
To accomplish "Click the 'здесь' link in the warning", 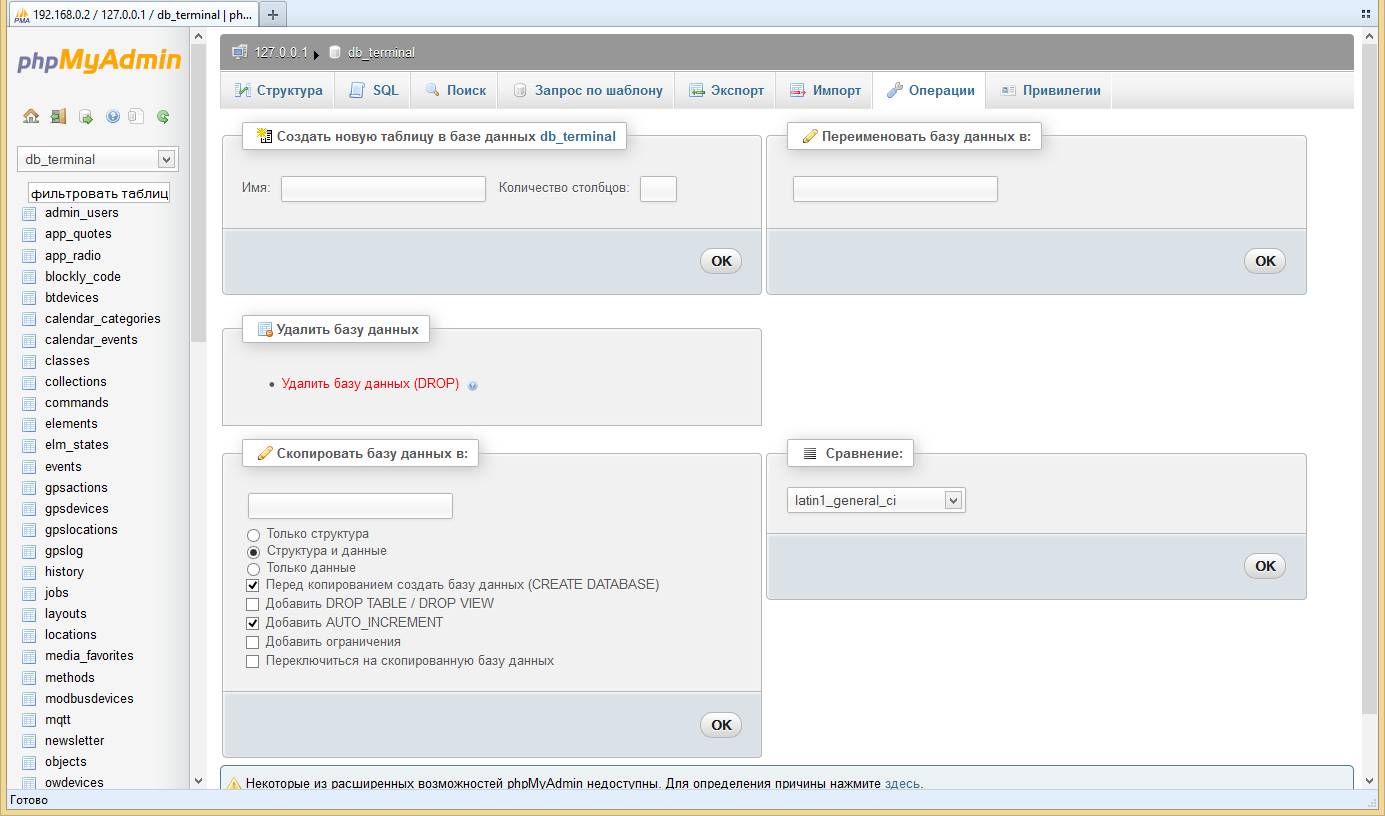I will [902, 784].
